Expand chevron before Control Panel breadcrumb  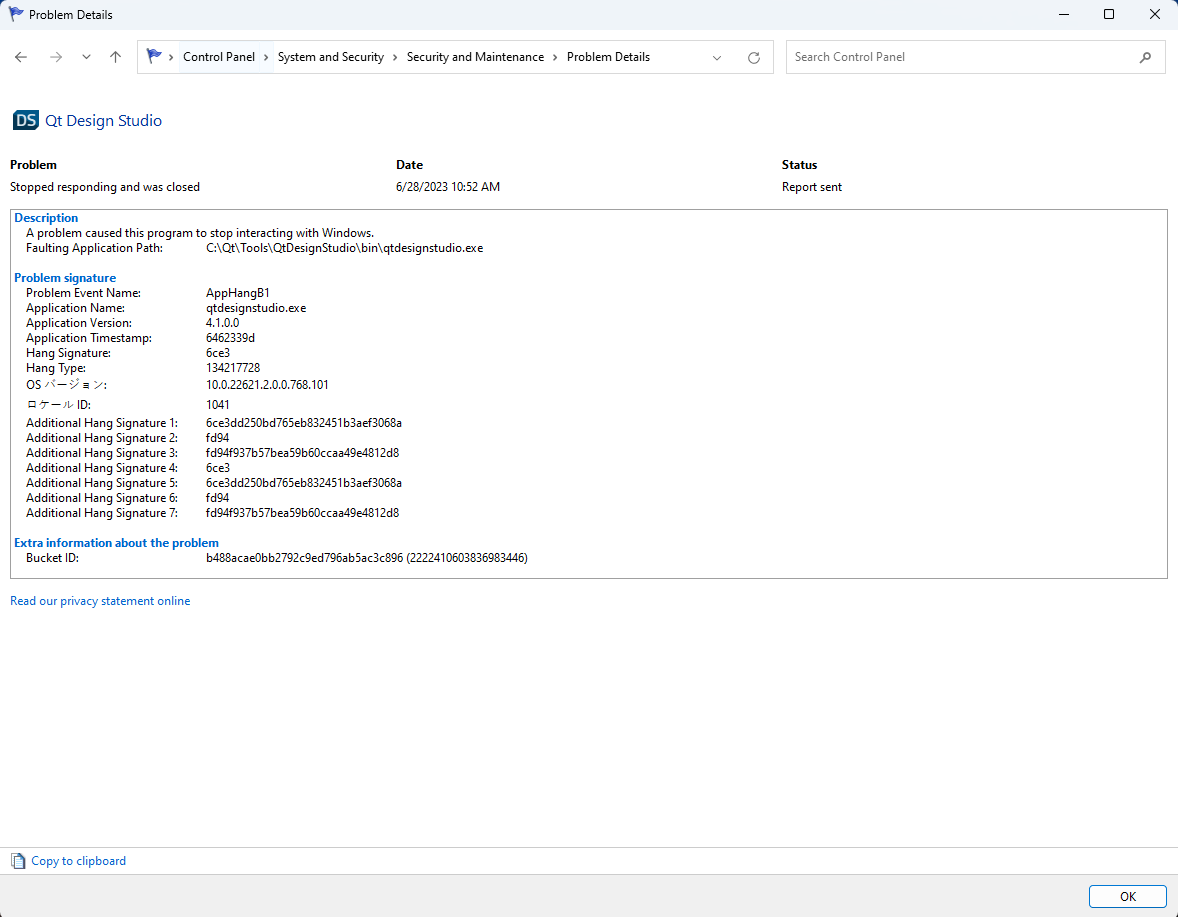pos(171,57)
